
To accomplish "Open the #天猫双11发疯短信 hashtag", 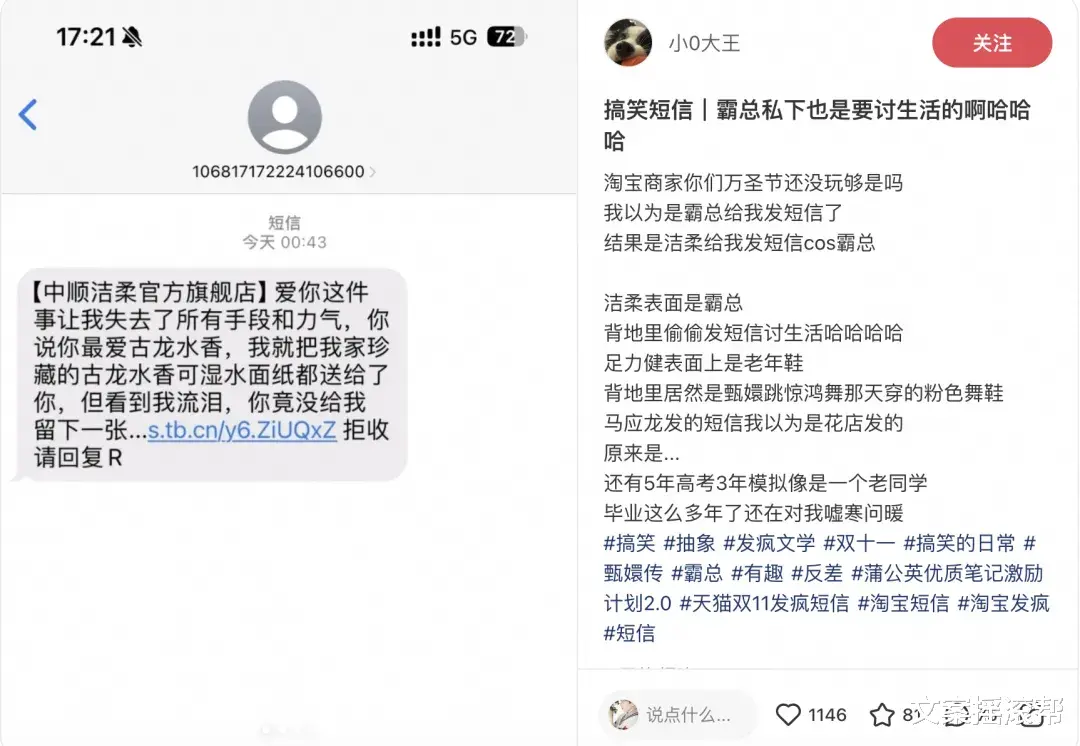I will [x=764, y=603].
